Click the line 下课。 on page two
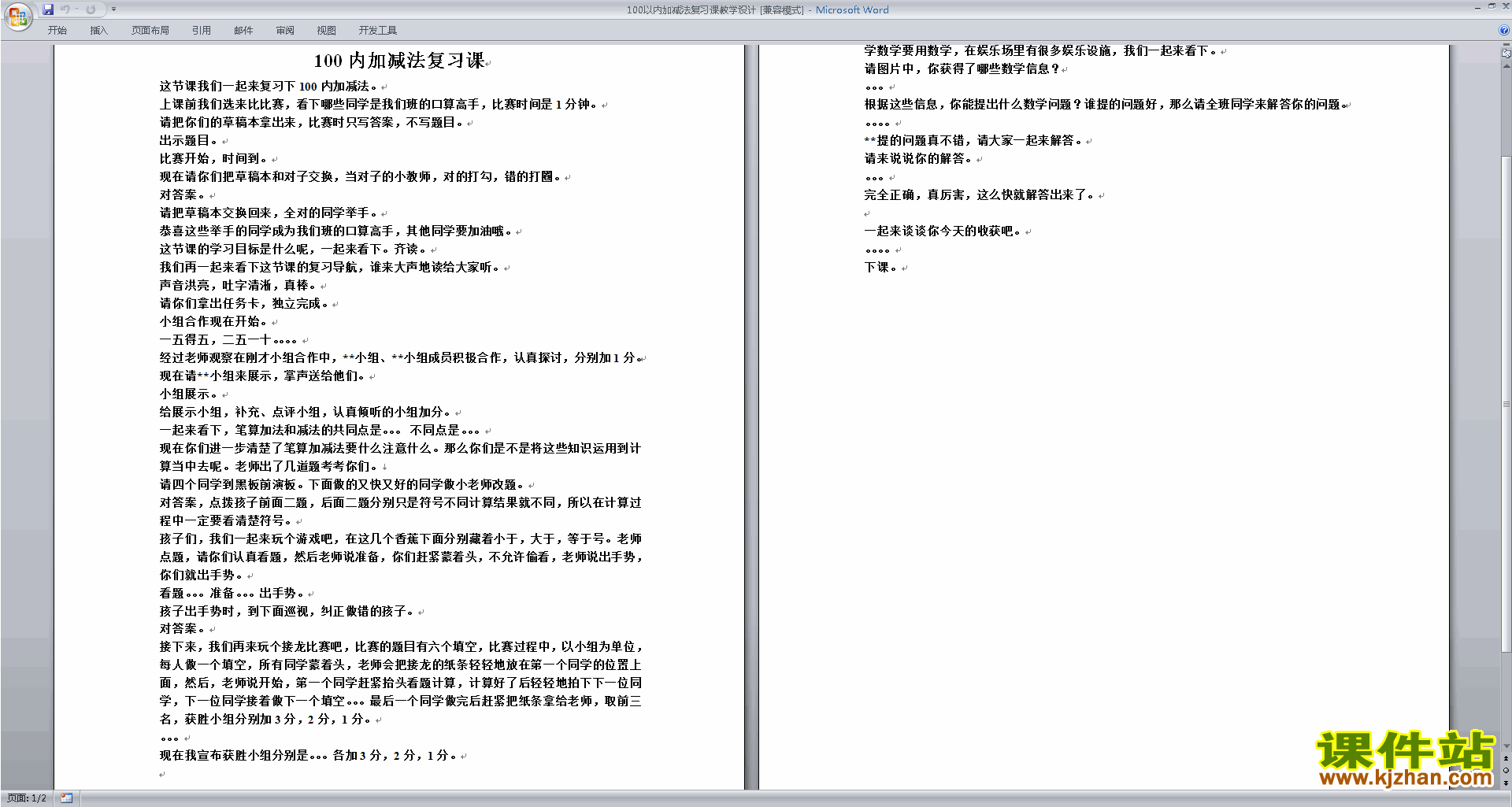Viewport: 1512px width, 807px height. [x=882, y=267]
